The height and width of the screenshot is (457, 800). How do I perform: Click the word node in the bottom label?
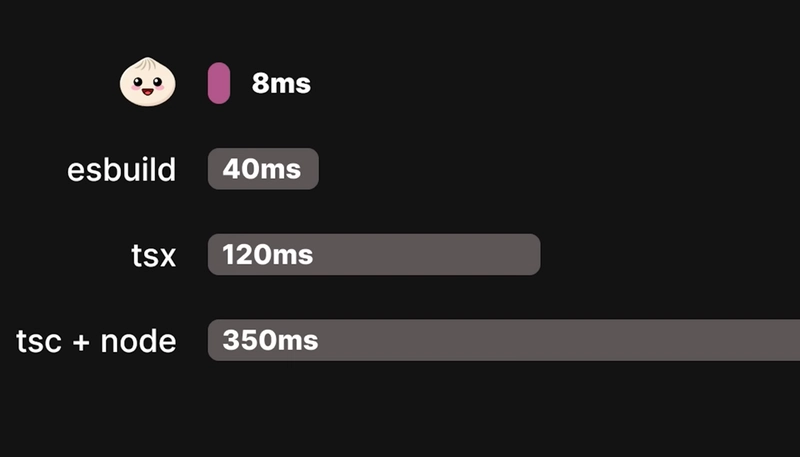(x=138, y=341)
